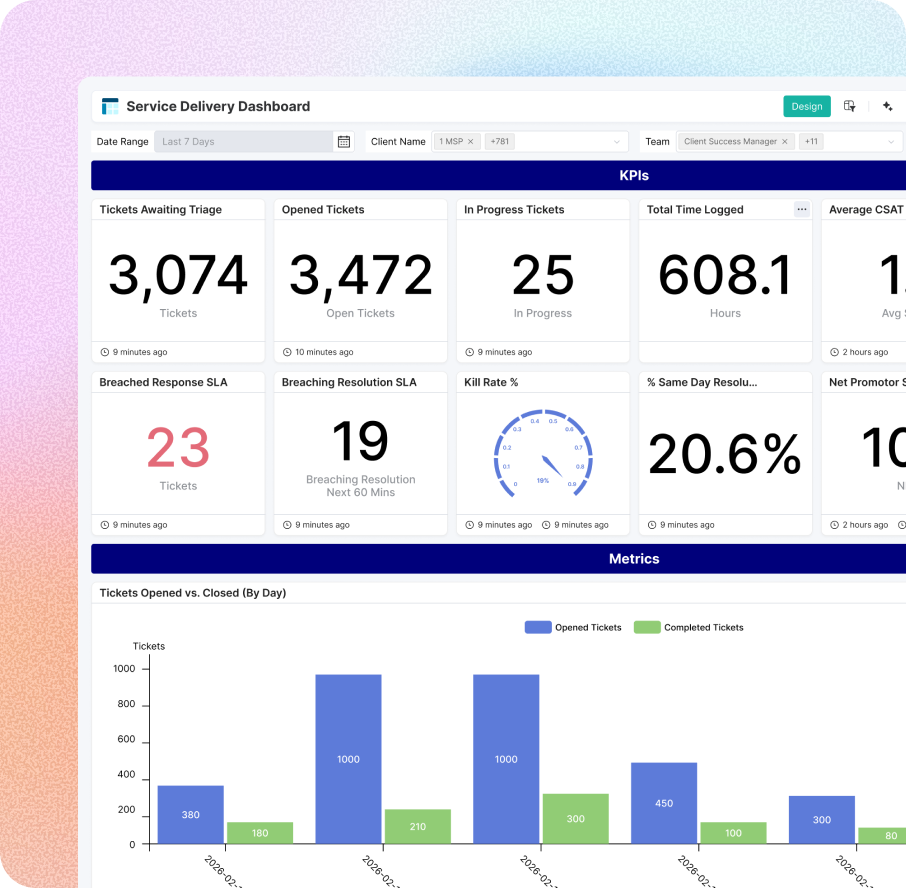The image size is (906, 888).
Task: Open the Date Range calendar picker icon
Action: coord(343,141)
